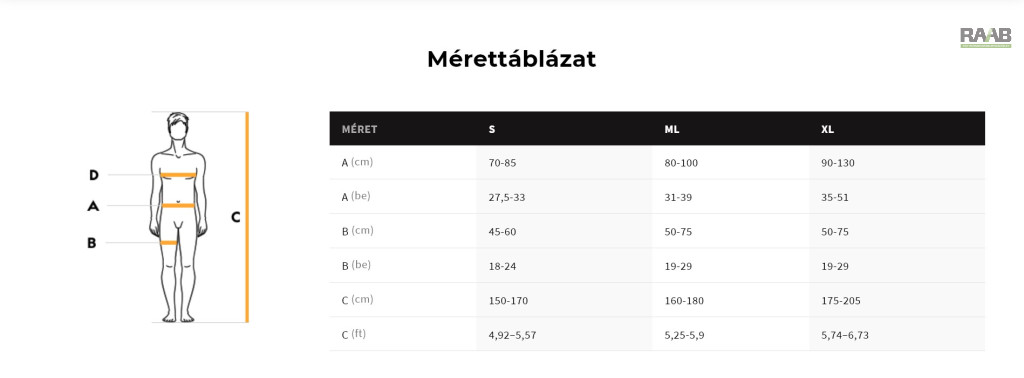Click the ML size column header
The image size is (1024, 378).
pyautogui.click(x=672, y=129)
